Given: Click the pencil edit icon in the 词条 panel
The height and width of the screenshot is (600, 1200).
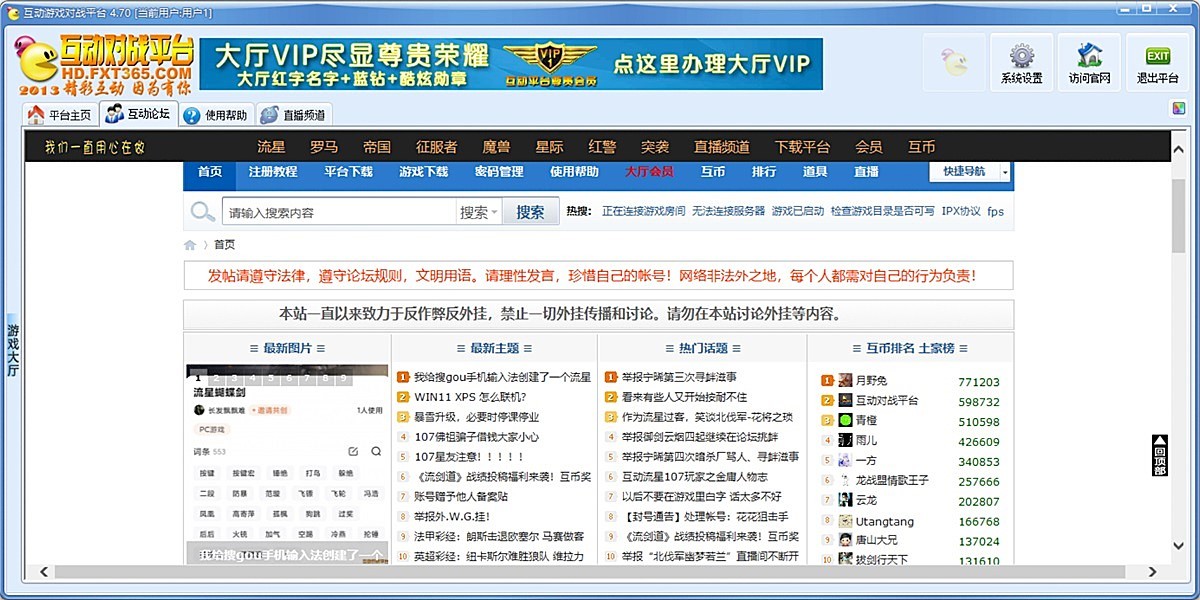Looking at the screenshot, I should [x=353, y=451].
